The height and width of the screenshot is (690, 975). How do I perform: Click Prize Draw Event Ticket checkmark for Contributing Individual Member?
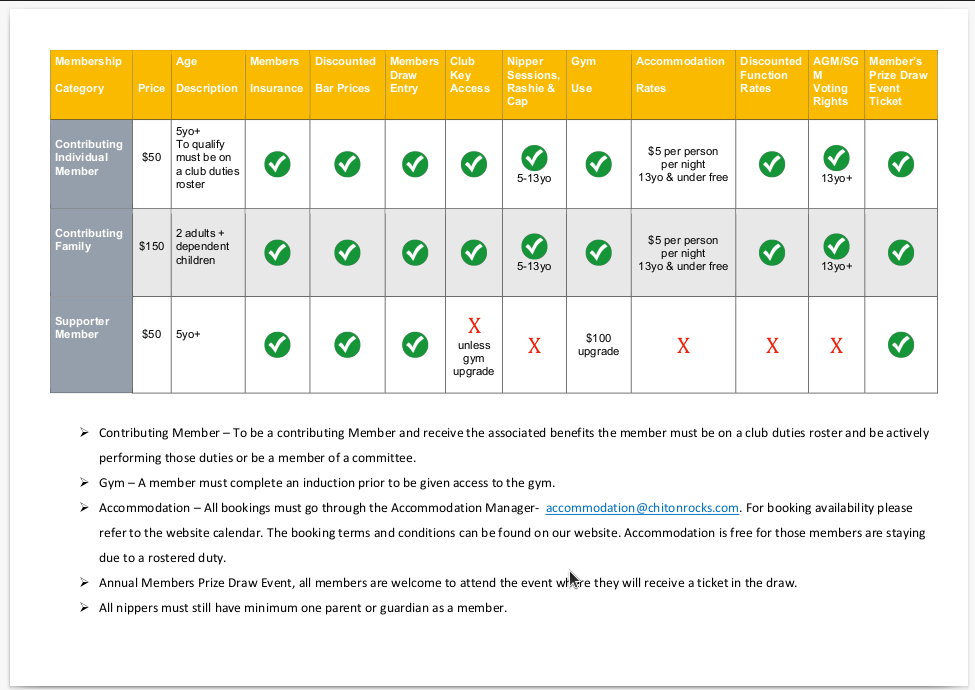(x=901, y=164)
